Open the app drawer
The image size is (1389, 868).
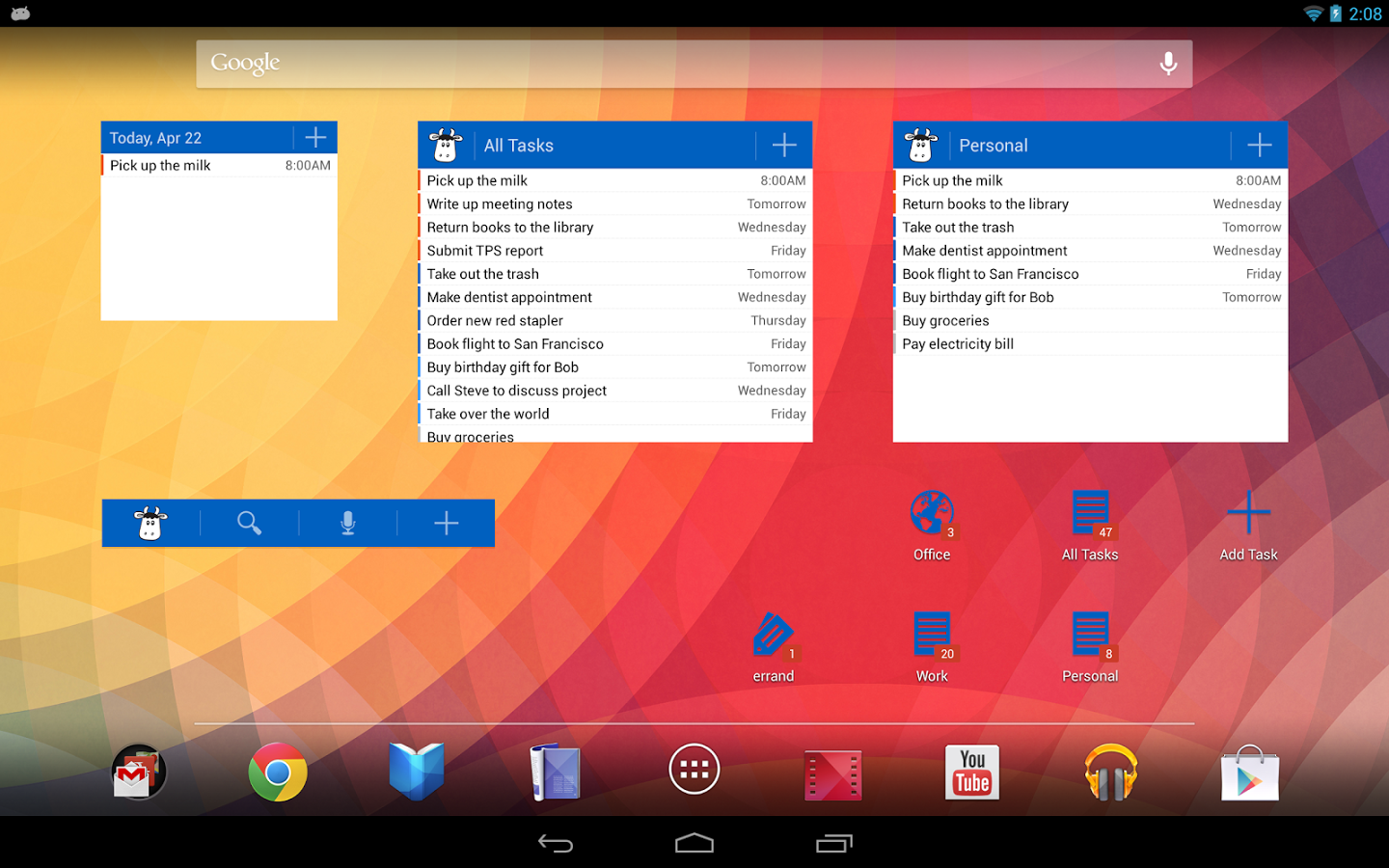694,770
